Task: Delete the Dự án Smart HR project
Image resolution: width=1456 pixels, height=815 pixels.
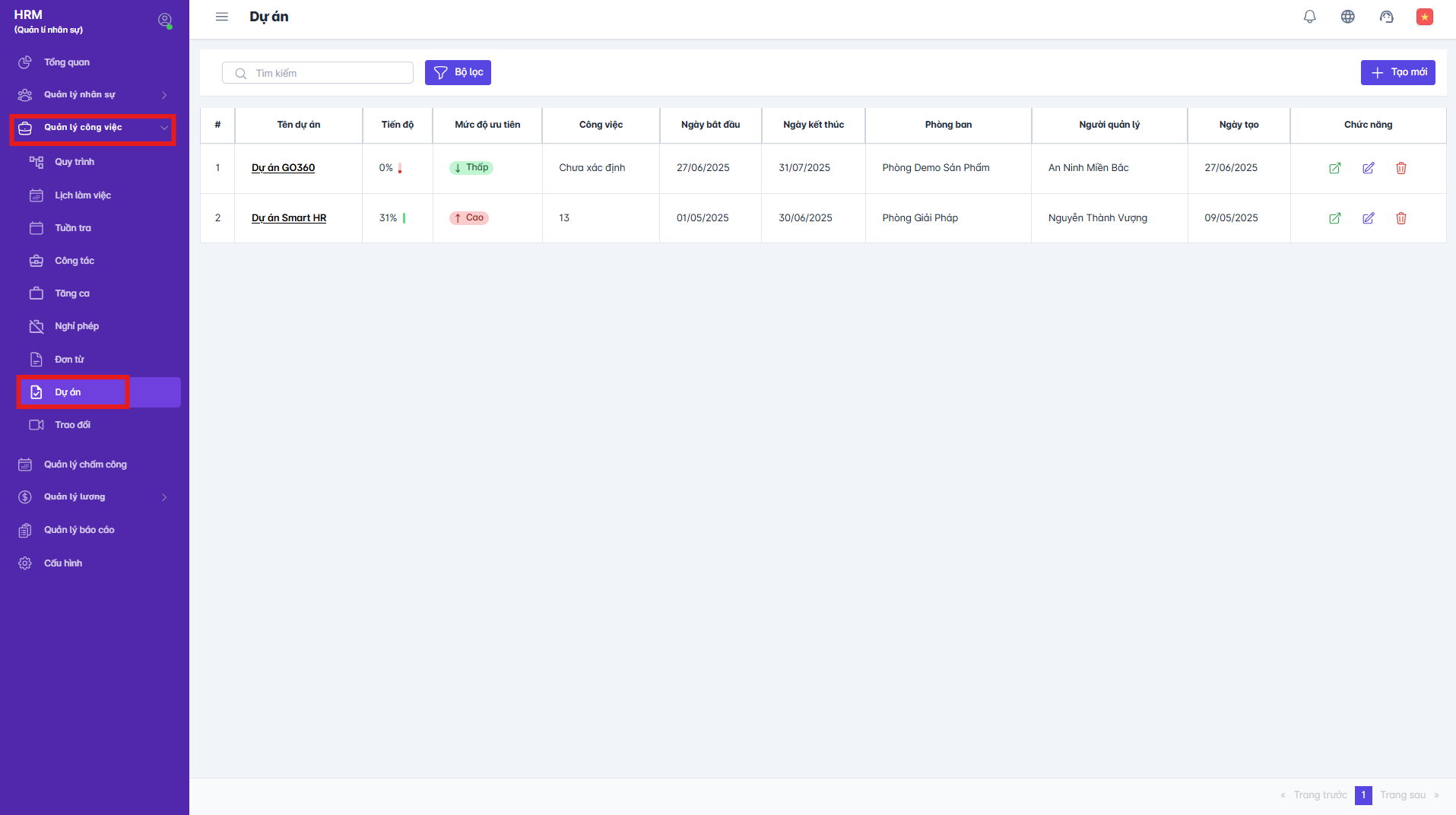Action: [x=1400, y=218]
